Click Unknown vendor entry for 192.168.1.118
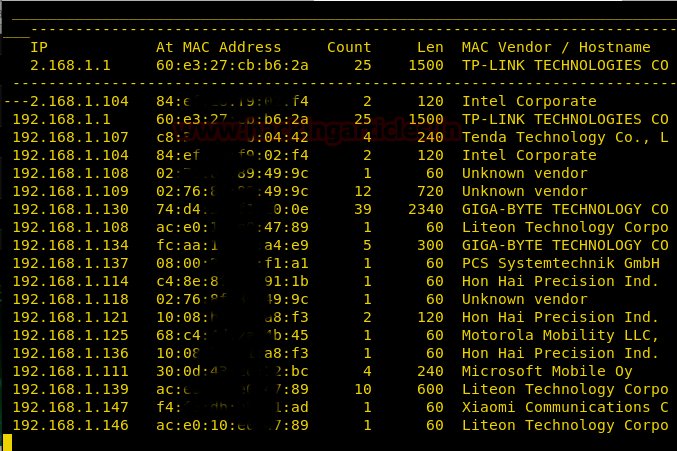This screenshot has height=451, width=677. coord(525,299)
